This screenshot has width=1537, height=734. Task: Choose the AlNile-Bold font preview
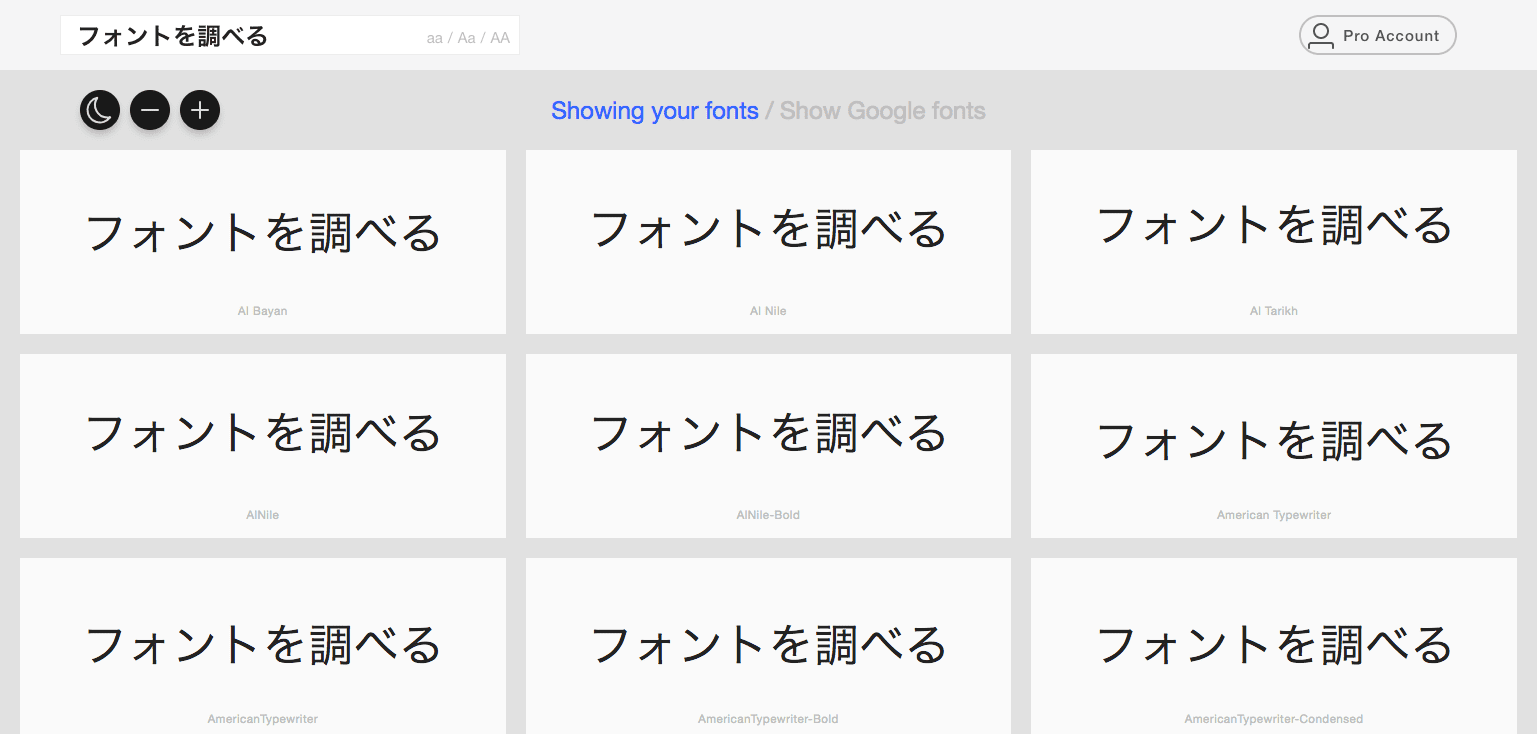tap(768, 446)
